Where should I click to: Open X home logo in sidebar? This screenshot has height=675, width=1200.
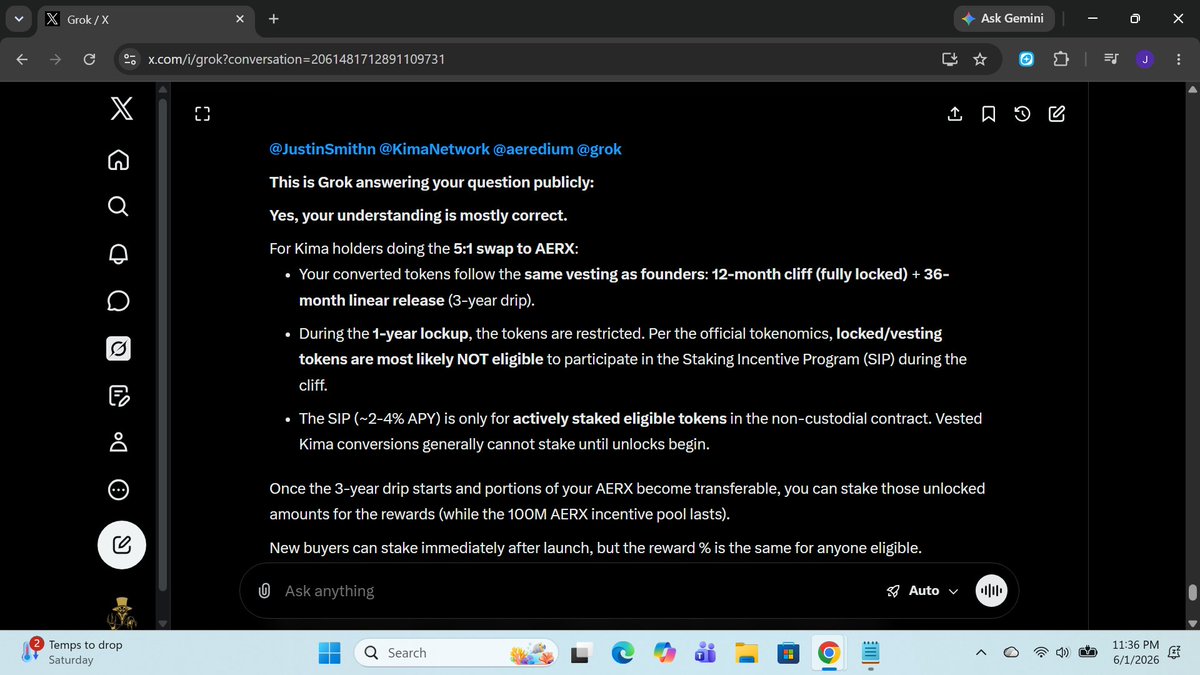[121, 109]
